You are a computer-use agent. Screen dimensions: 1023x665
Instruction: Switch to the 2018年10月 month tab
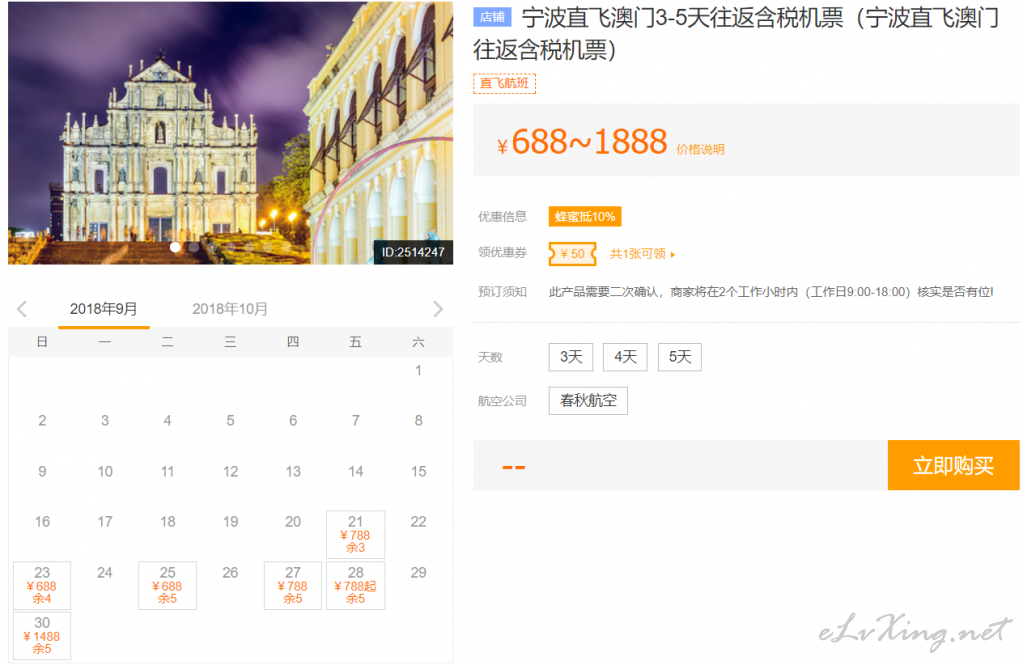click(230, 309)
